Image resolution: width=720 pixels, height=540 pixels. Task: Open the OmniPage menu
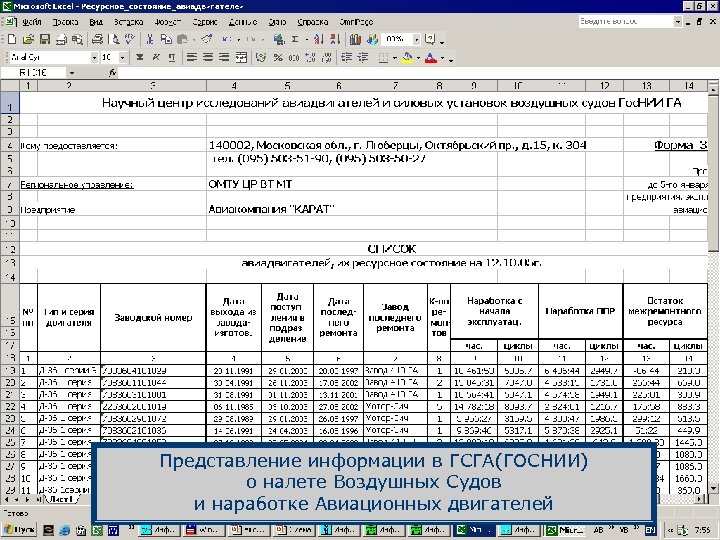(x=356, y=22)
